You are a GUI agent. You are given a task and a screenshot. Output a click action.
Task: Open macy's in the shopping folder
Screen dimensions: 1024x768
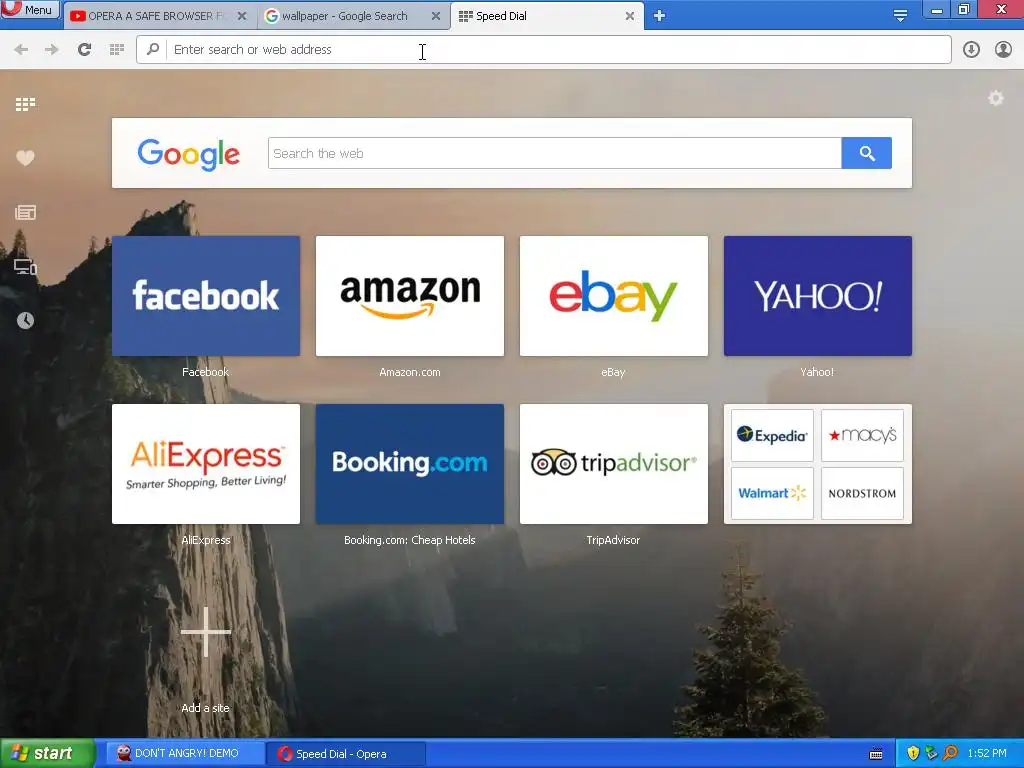[x=862, y=436]
